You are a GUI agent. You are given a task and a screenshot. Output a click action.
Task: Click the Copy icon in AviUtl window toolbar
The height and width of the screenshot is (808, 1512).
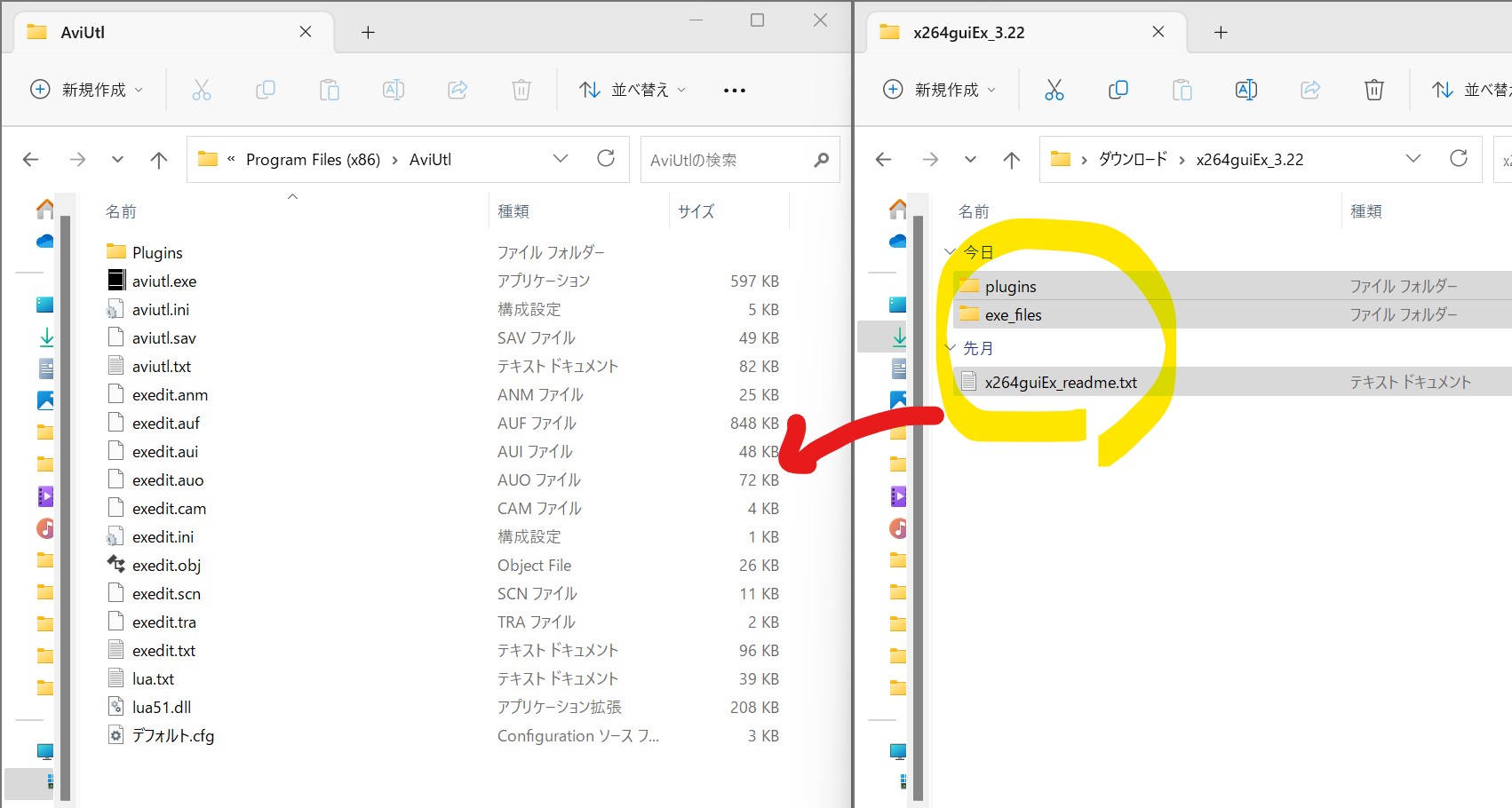coord(266,90)
